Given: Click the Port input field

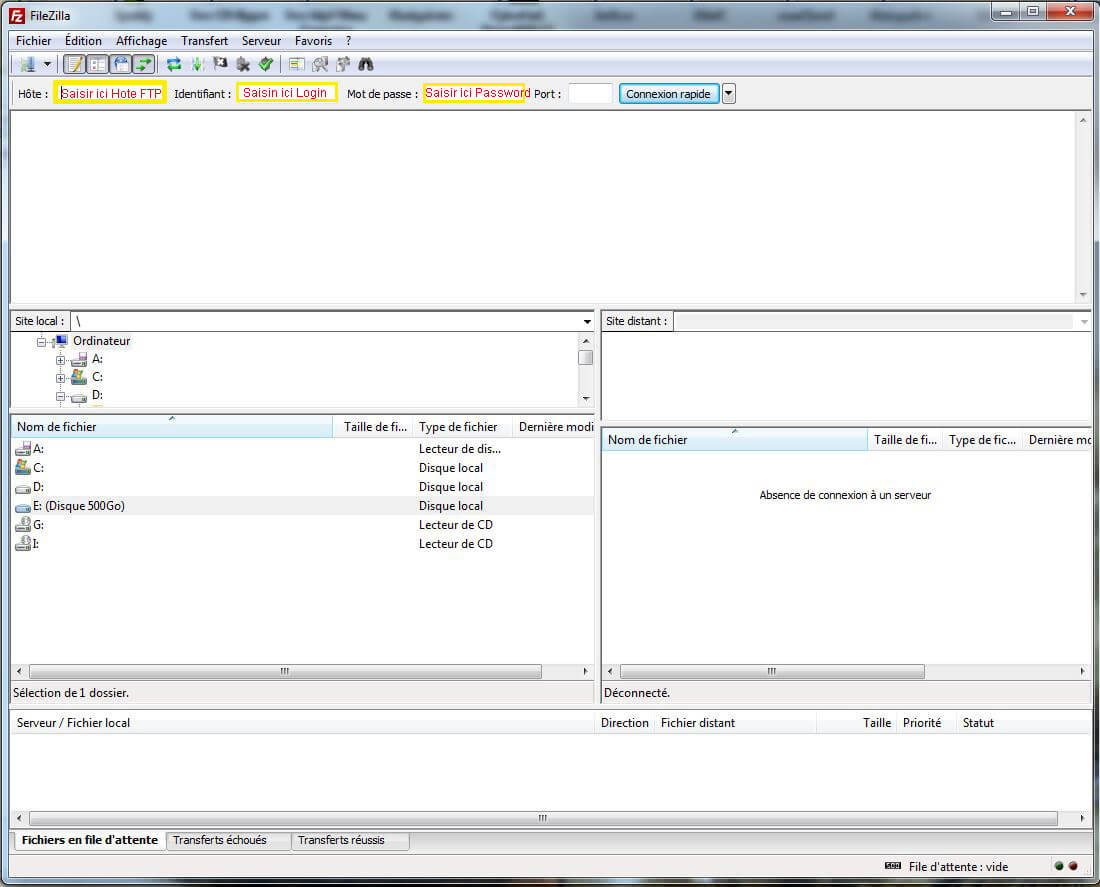Looking at the screenshot, I should click(590, 93).
